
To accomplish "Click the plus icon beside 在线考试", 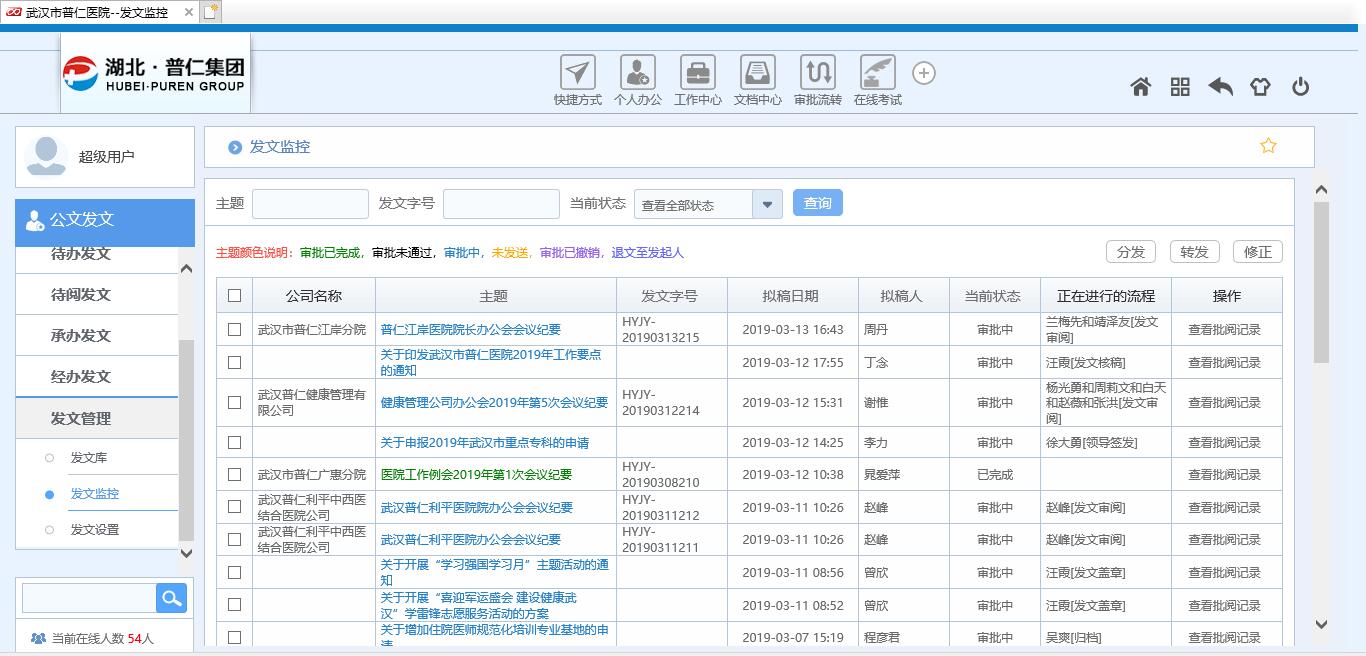I will tap(923, 72).
